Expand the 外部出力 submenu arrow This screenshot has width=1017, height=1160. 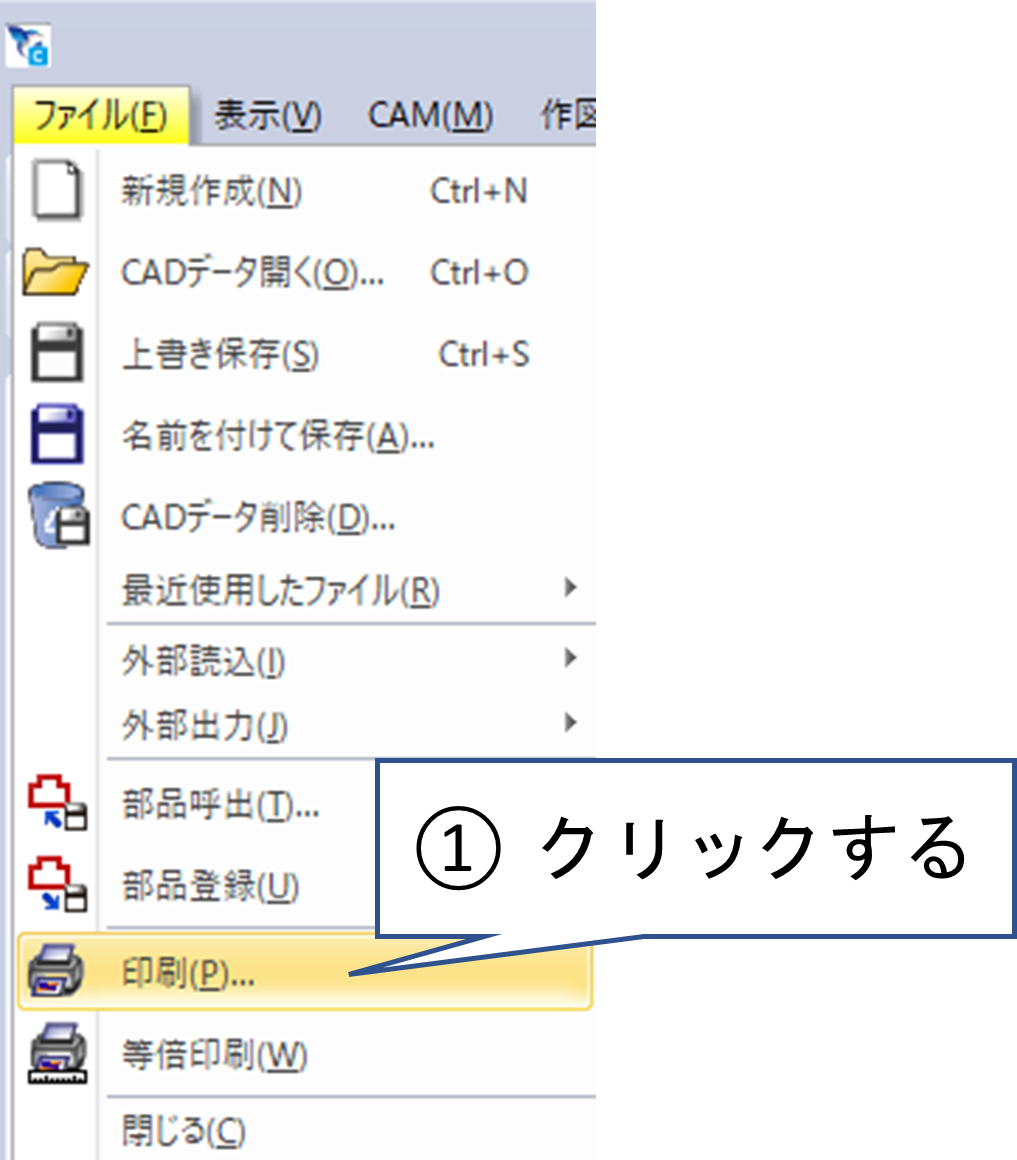coord(570,722)
